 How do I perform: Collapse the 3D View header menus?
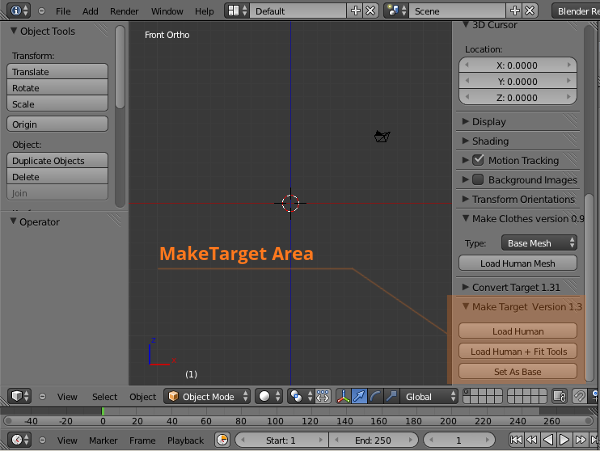(x=42, y=397)
